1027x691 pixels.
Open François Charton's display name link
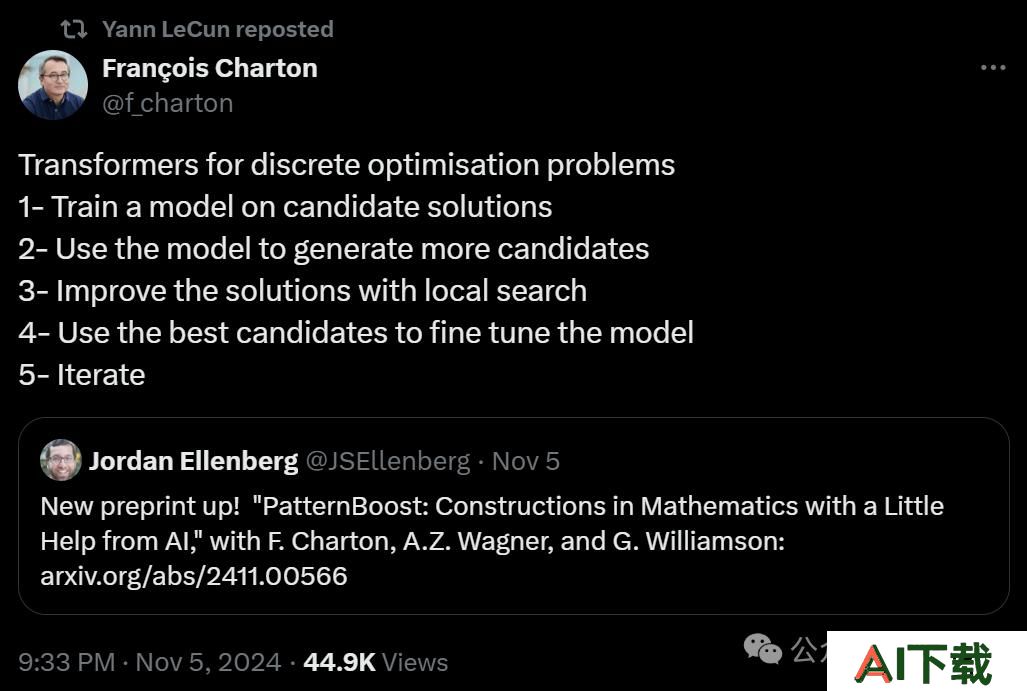coord(210,68)
